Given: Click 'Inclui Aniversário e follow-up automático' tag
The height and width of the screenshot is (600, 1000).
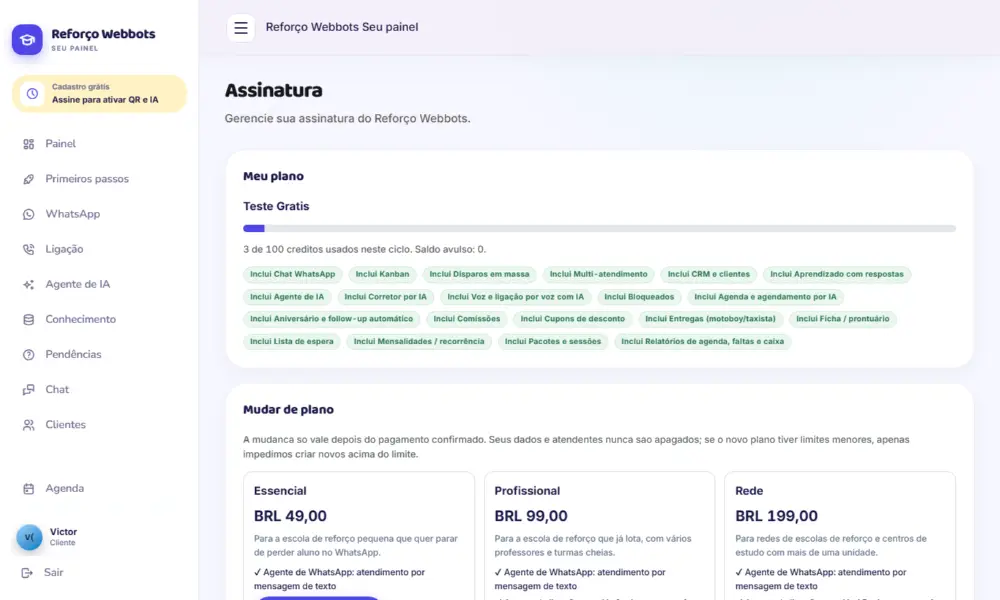Looking at the screenshot, I should click(331, 319).
